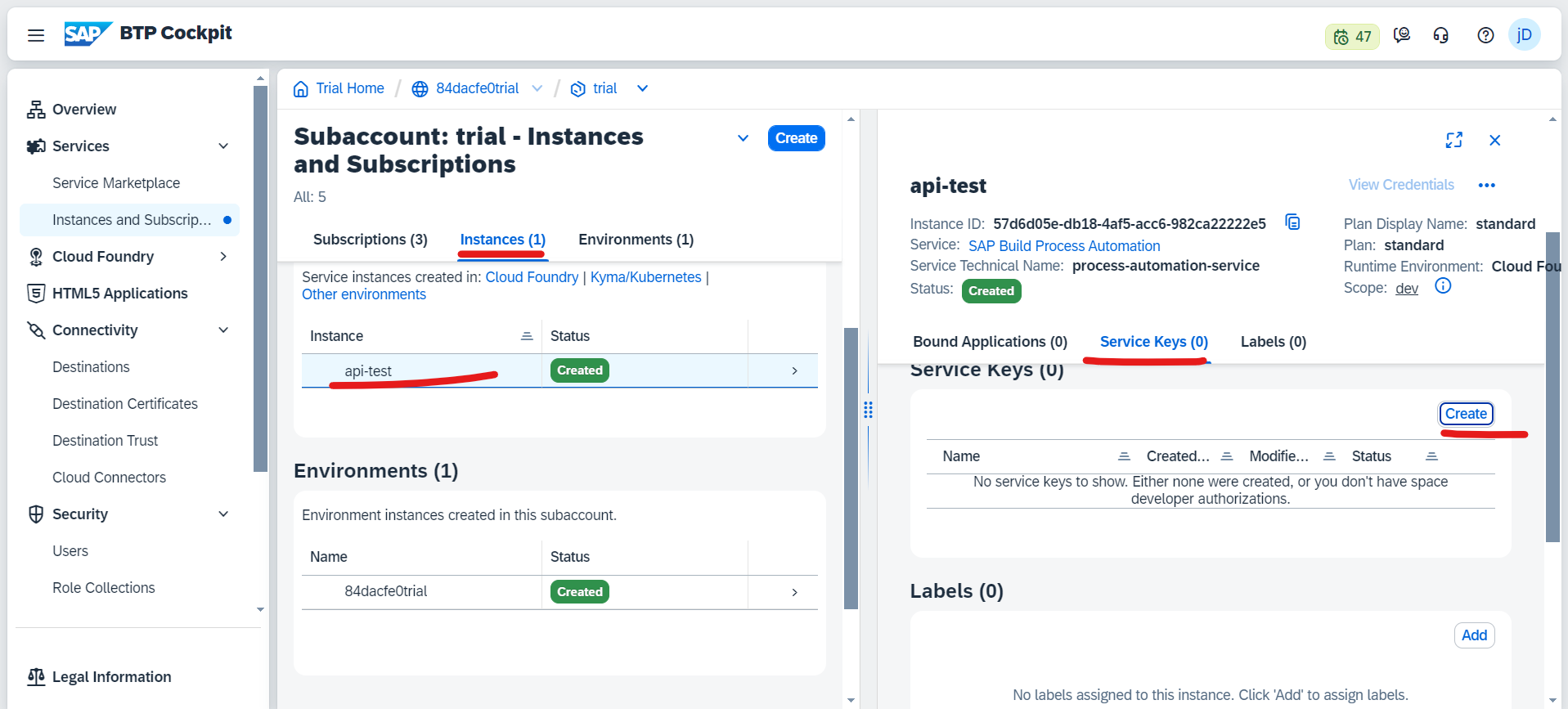Open the support headset icon
The image size is (1568, 709).
[1441, 35]
